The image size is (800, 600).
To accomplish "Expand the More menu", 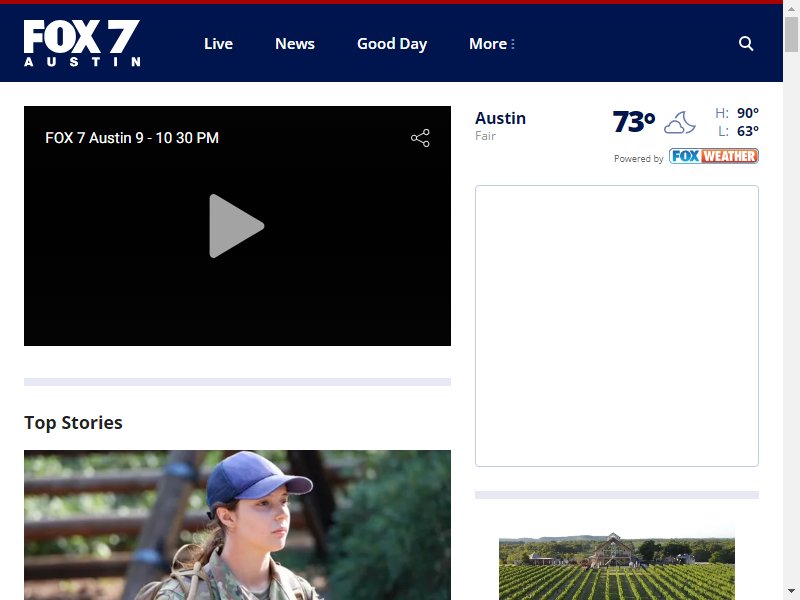I will 492,44.
